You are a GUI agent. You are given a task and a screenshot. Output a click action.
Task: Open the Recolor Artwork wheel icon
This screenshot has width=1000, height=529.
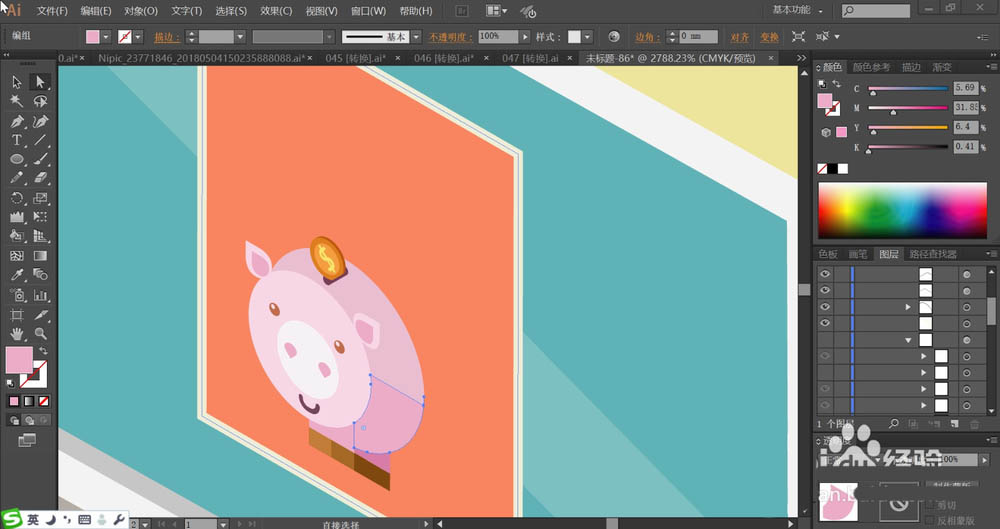click(x=614, y=37)
